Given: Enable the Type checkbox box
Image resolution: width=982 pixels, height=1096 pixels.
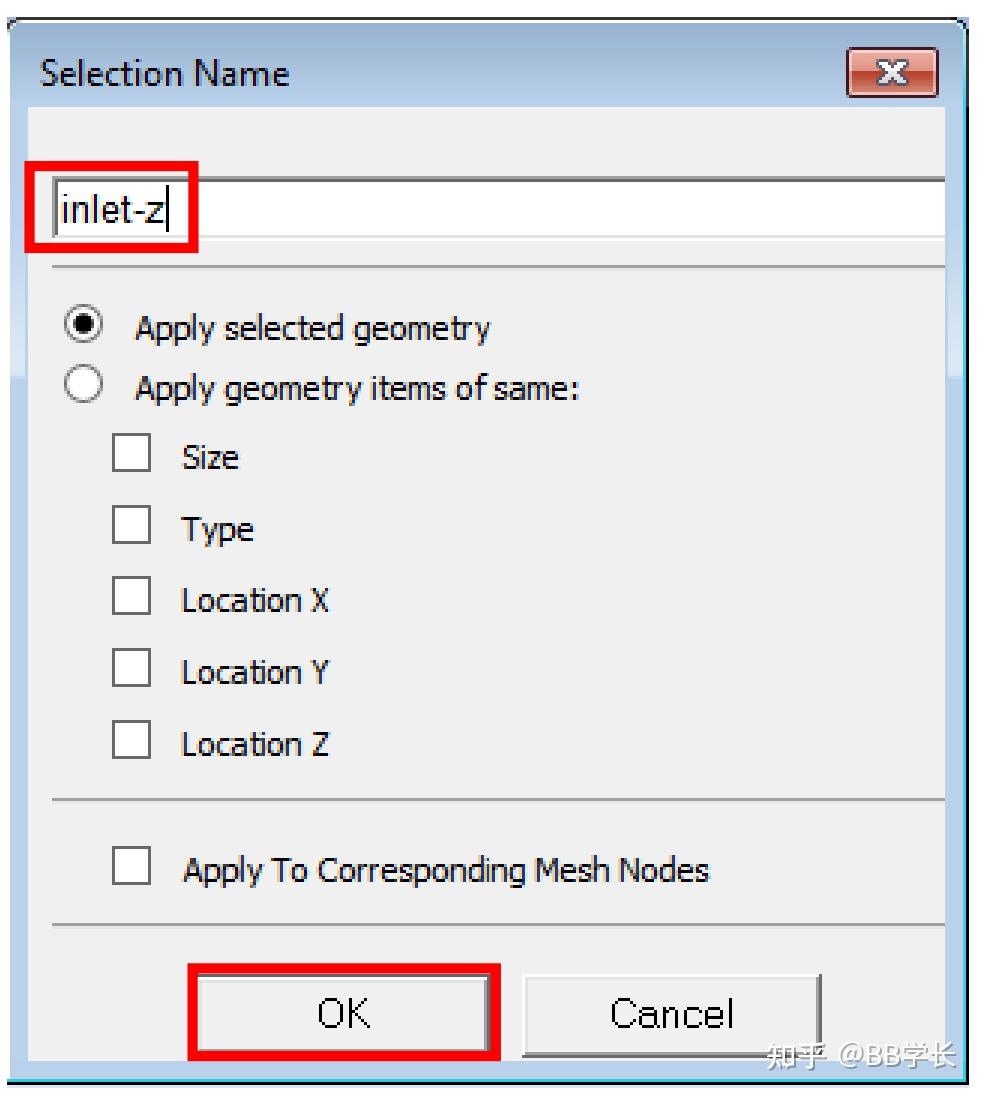Looking at the screenshot, I should coord(131,526).
